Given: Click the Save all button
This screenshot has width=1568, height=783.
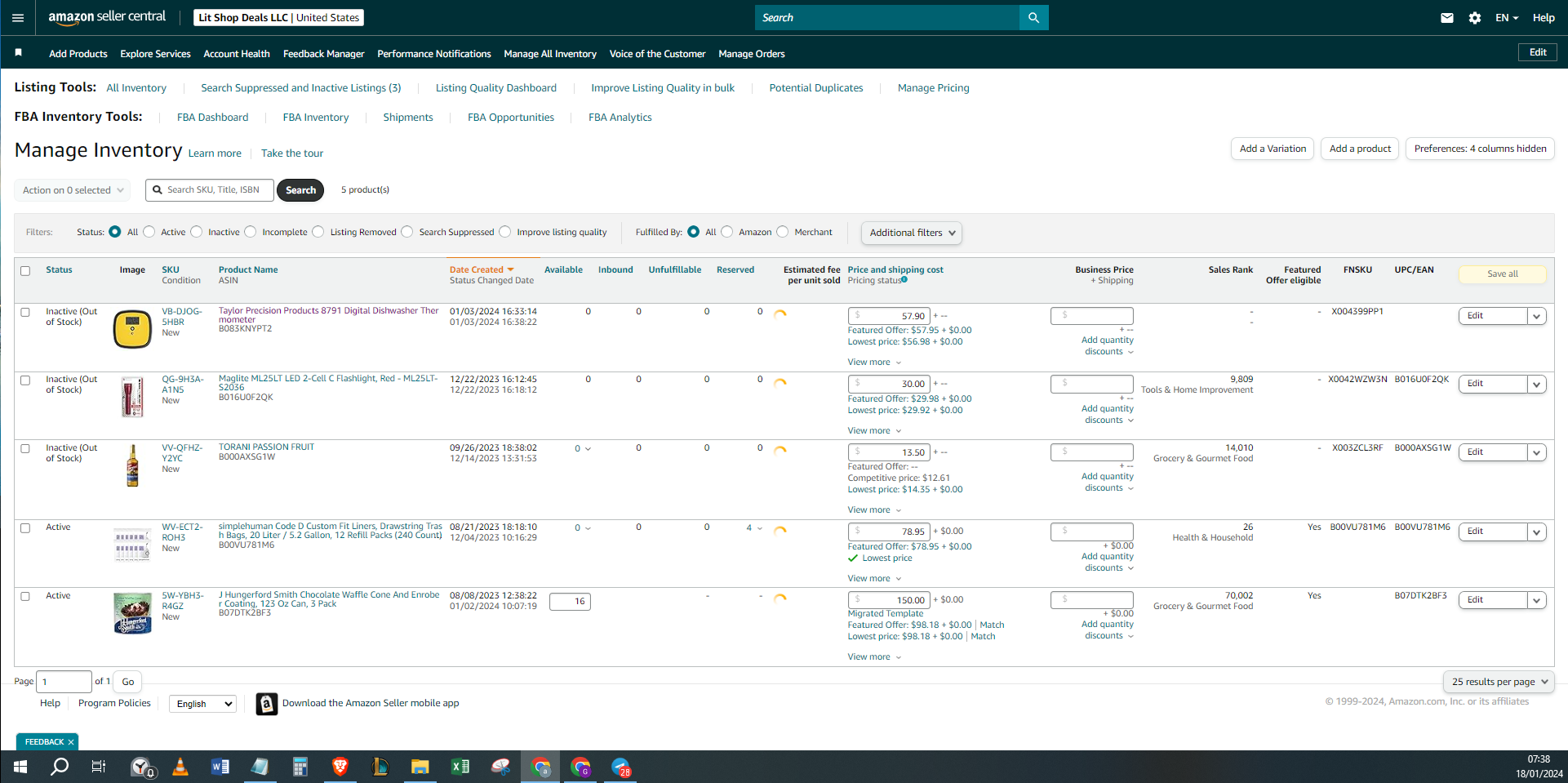Looking at the screenshot, I should tap(1503, 274).
